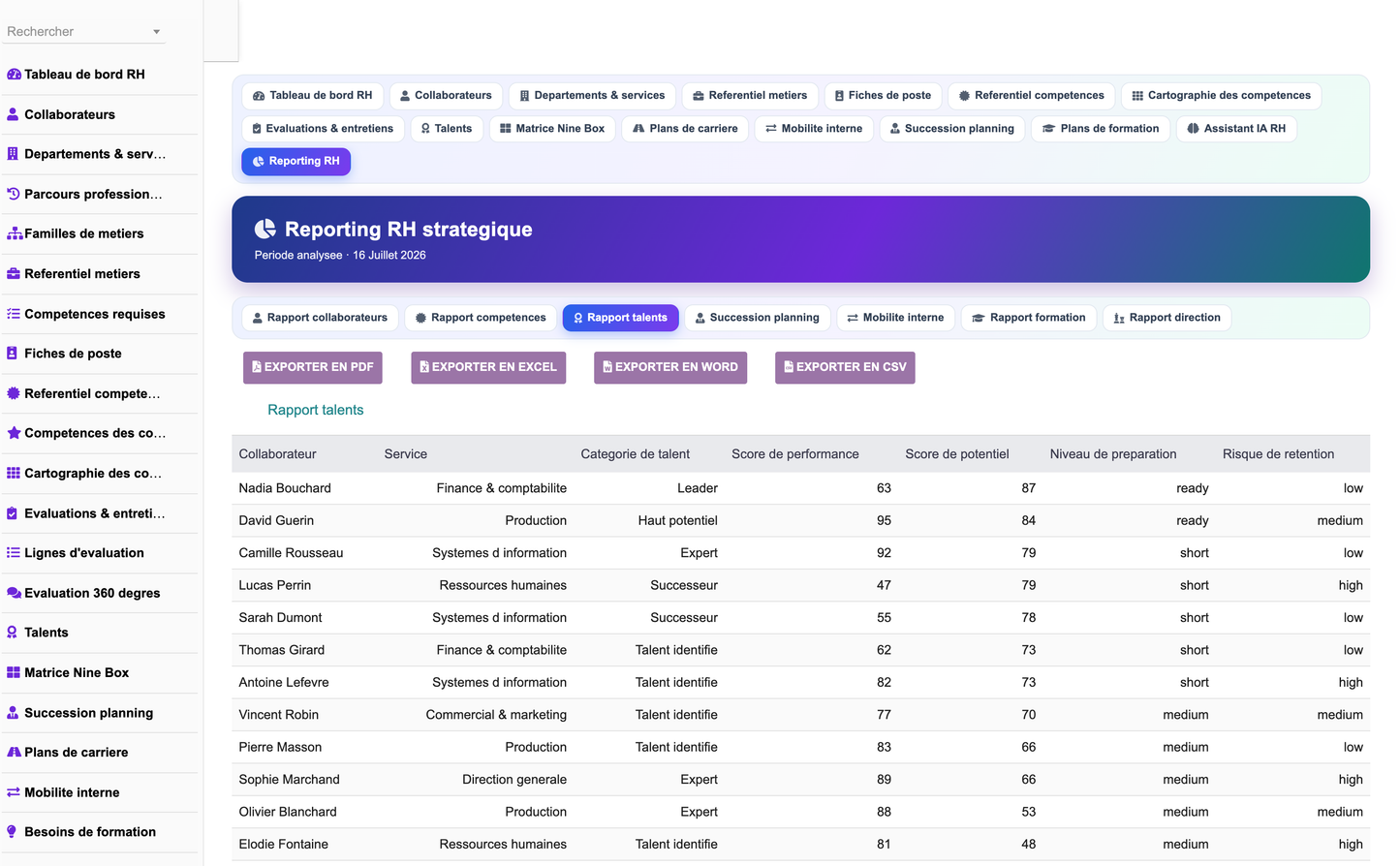Click the Fiches de poste icon in sidebar
This screenshot has width=1400, height=866.
[x=13, y=354]
